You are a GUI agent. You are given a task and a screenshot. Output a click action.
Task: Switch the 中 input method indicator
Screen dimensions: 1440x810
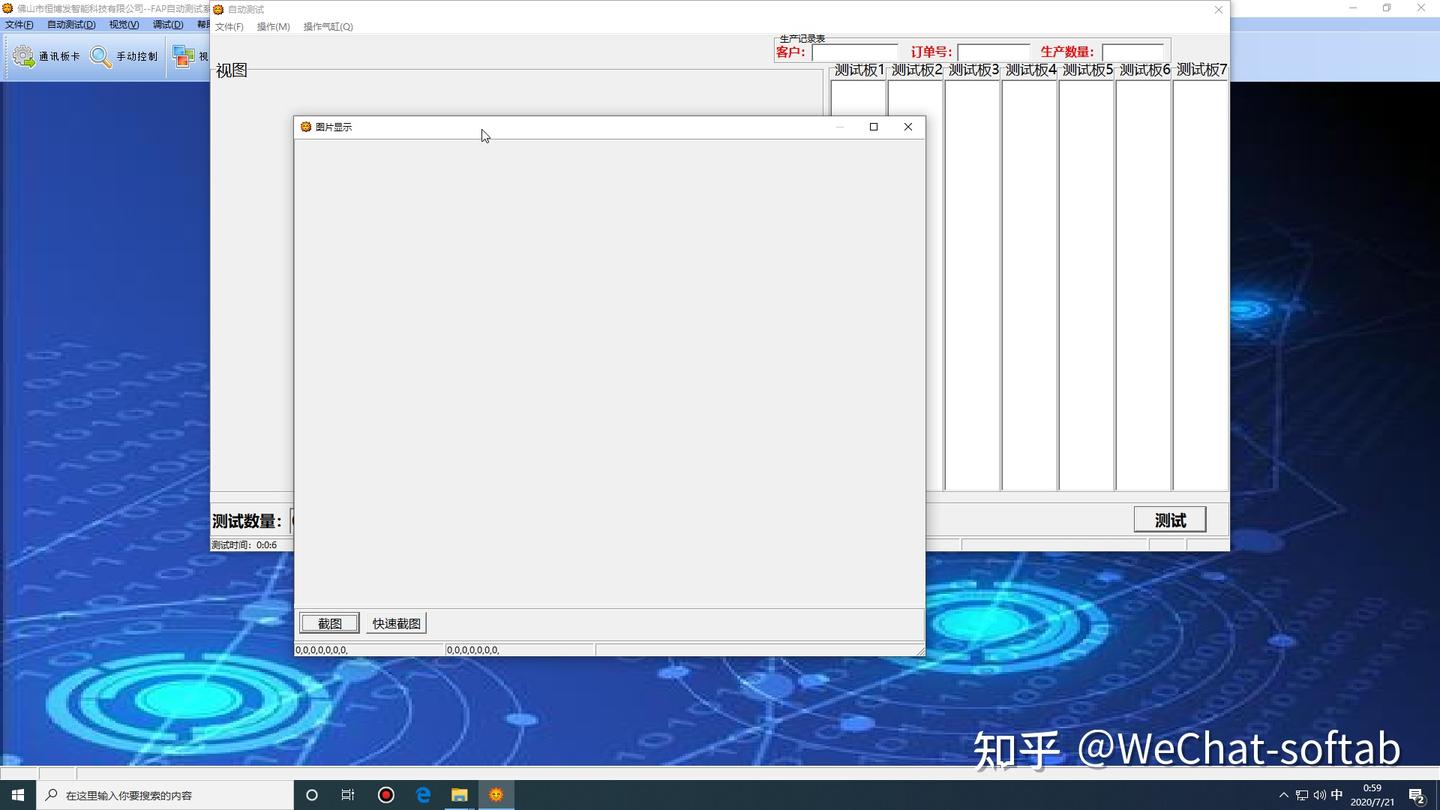tap(1337, 796)
